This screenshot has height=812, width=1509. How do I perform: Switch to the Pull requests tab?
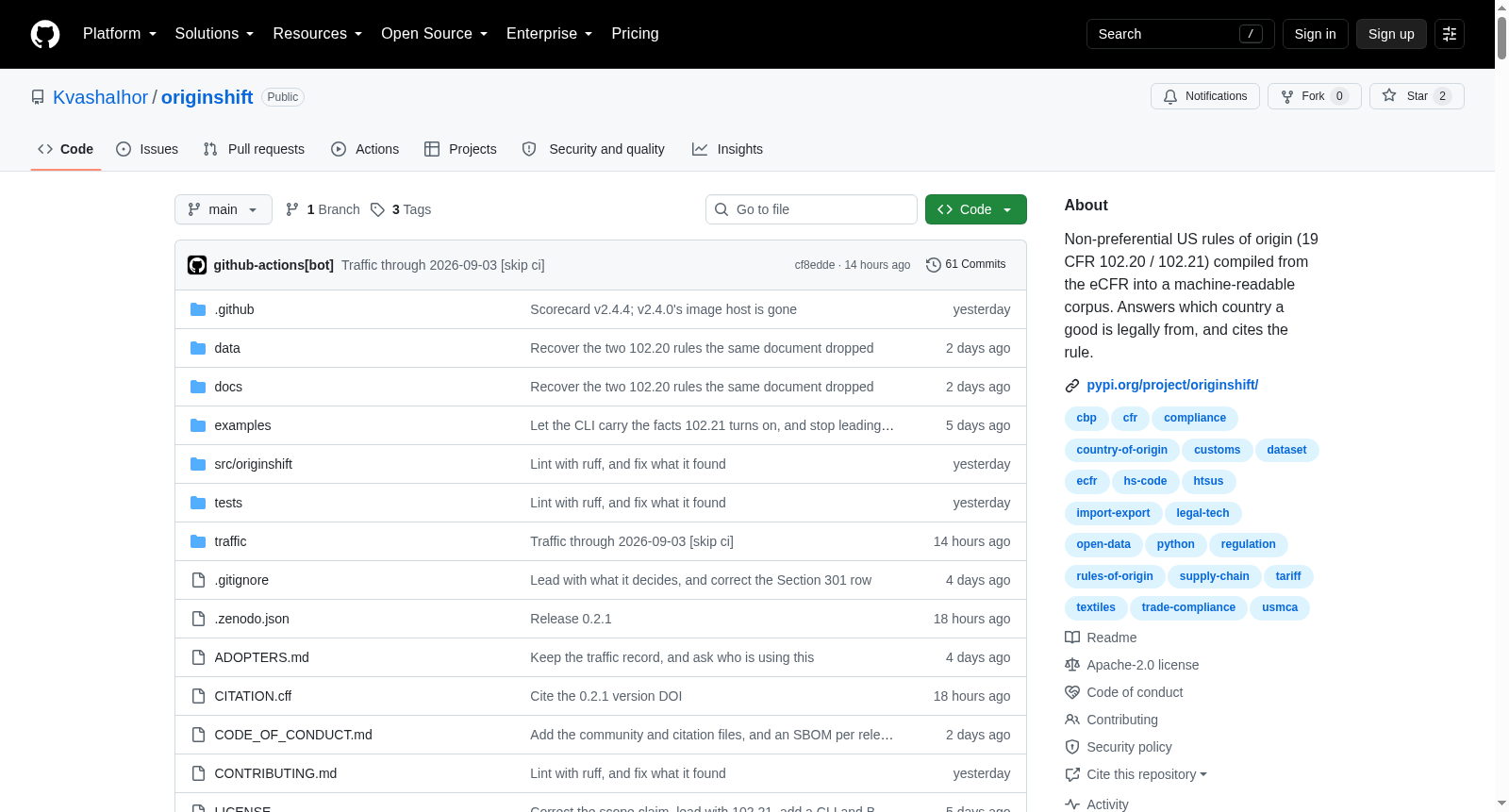point(254,149)
